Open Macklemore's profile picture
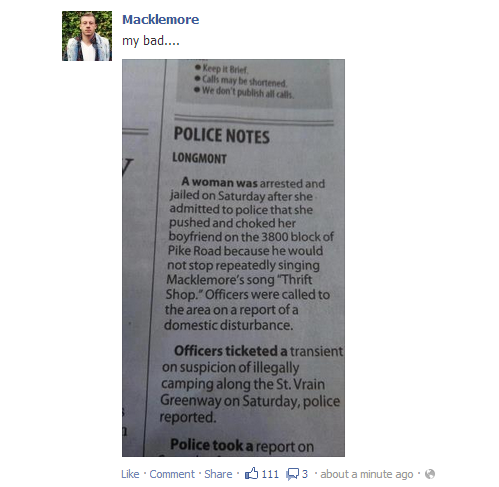 (87, 36)
